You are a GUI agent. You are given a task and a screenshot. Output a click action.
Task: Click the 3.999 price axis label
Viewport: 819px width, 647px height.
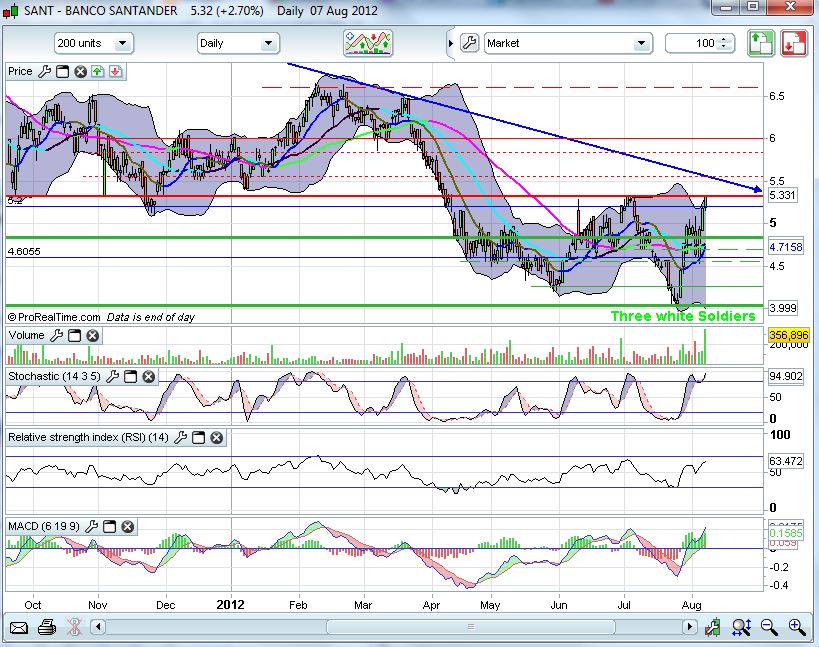[783, 308]
